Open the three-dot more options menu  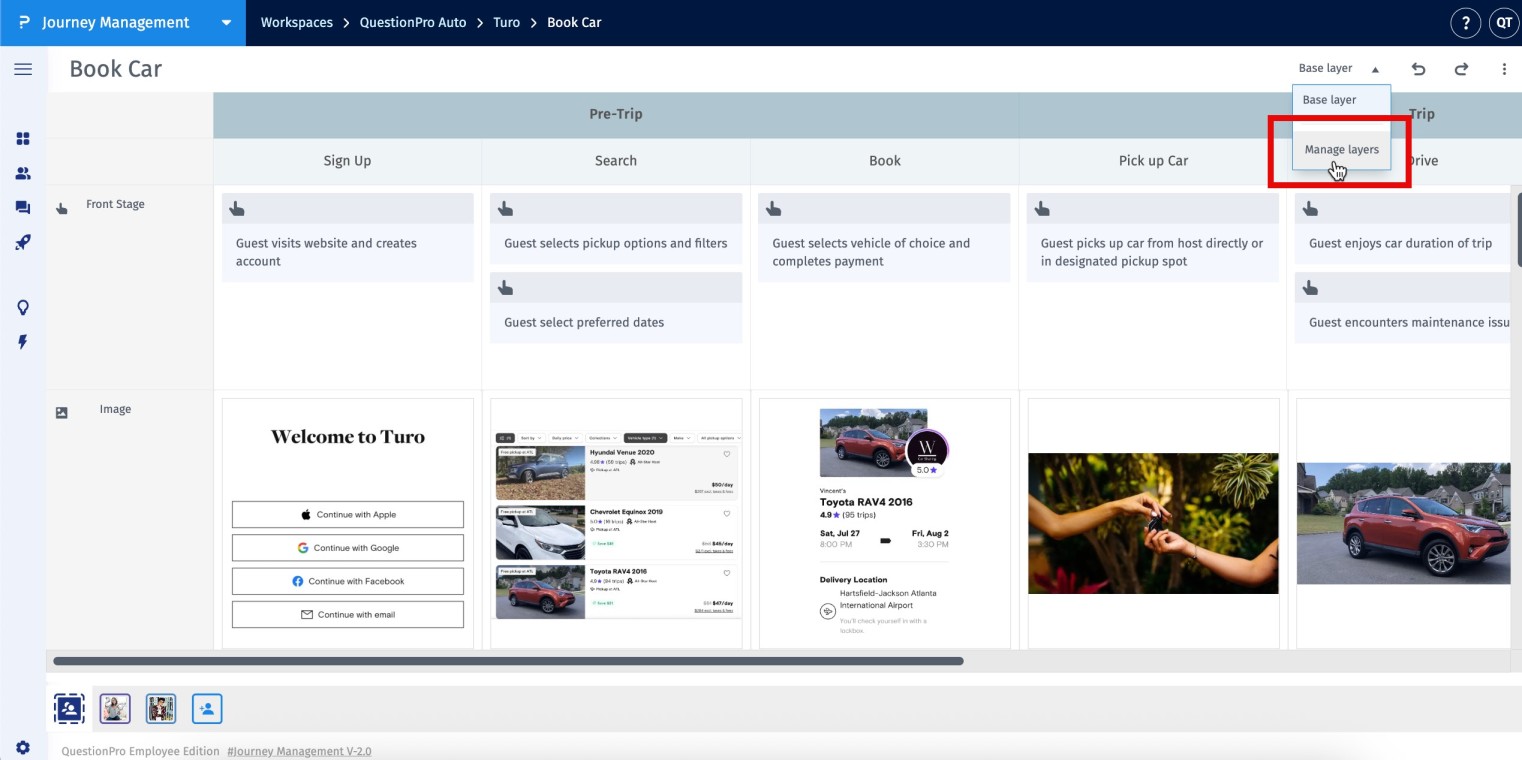coord(1504,69)
